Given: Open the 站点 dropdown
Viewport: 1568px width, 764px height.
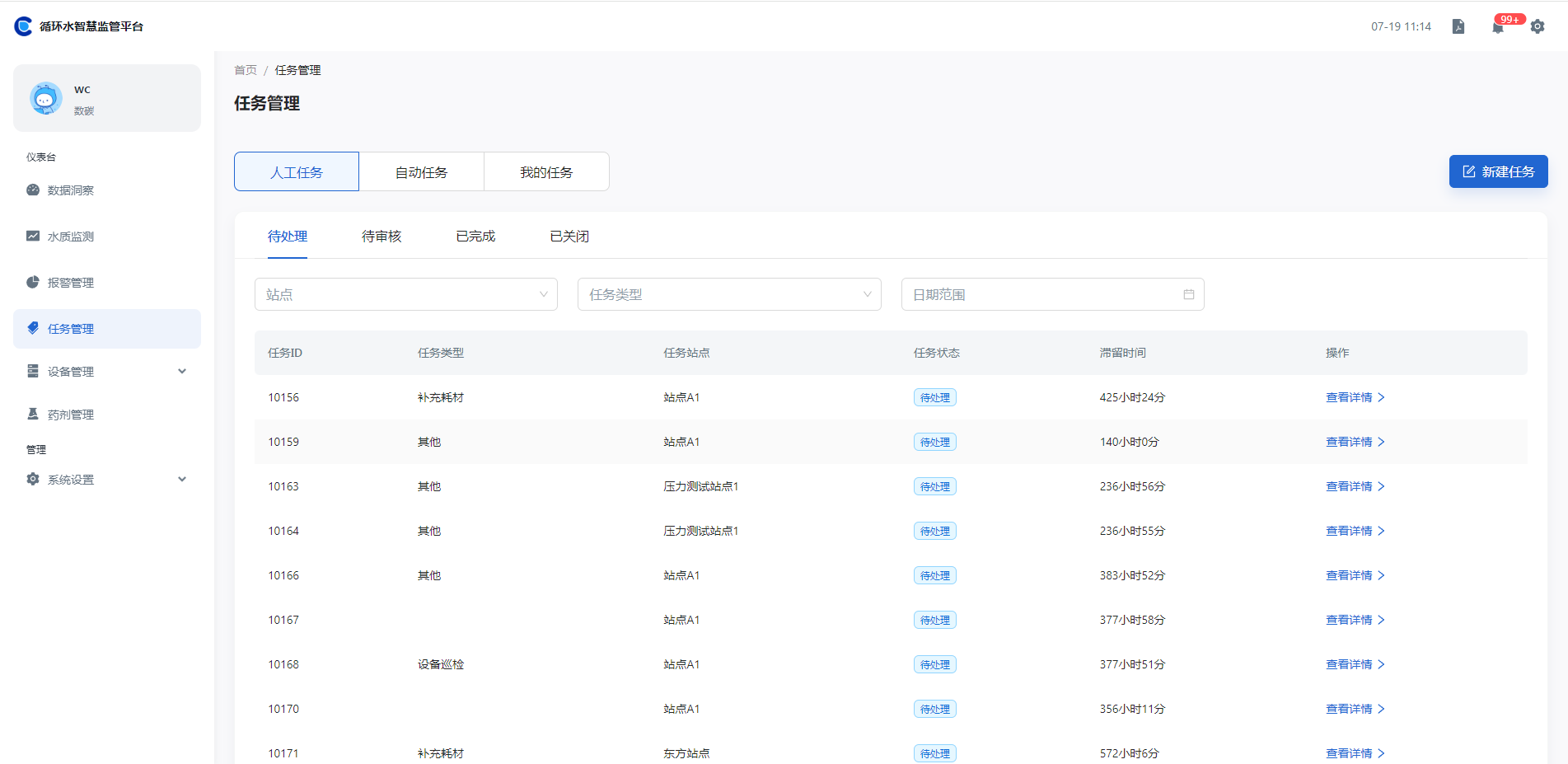Looking at the screenshot, I should coord(406,294).
